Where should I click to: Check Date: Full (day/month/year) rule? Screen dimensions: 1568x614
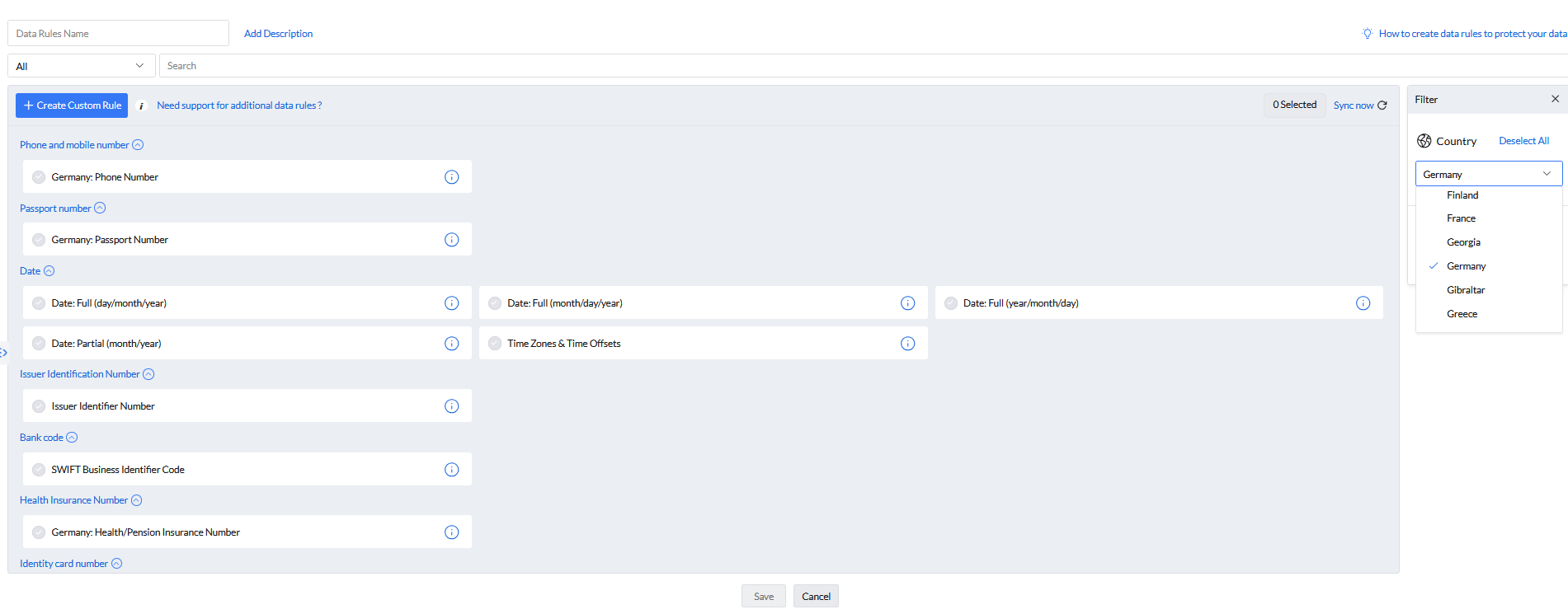point(39,303)
